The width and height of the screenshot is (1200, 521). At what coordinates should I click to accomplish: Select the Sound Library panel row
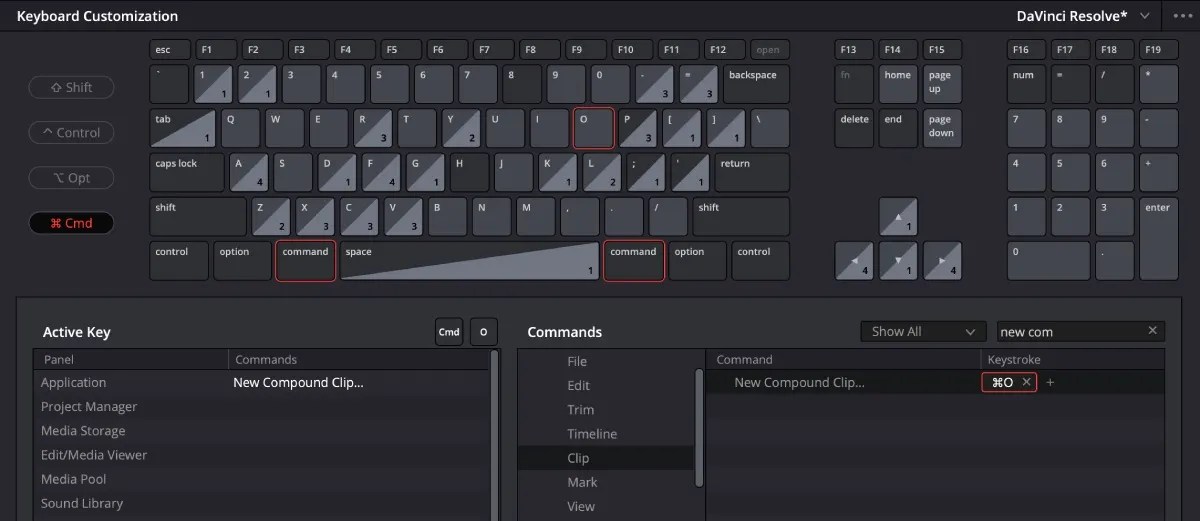tap(260, 503)
